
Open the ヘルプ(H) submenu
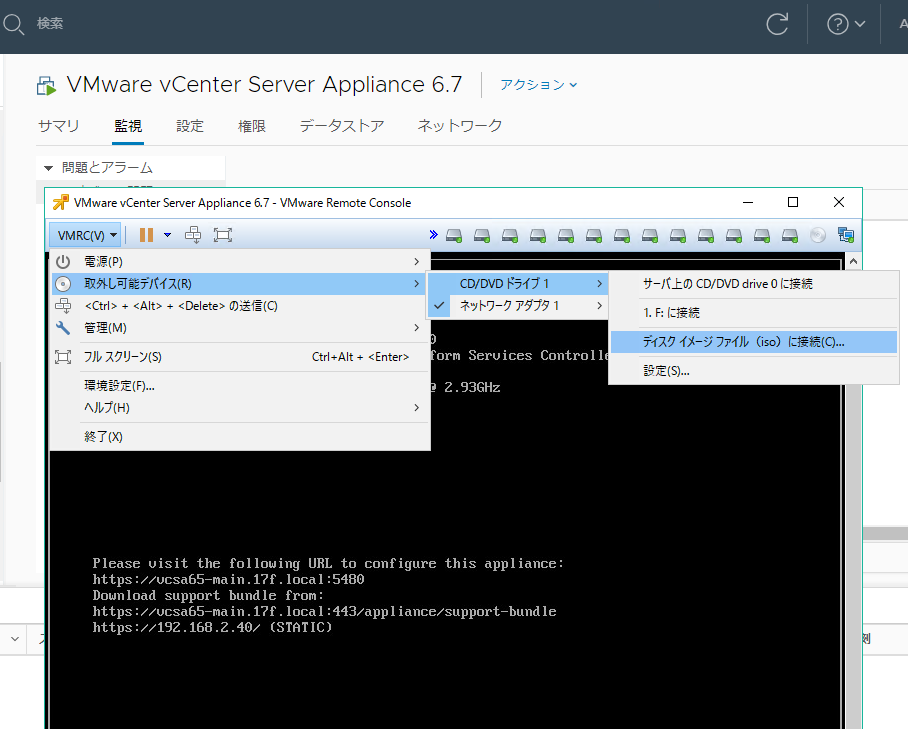click(x=240, y=408)
